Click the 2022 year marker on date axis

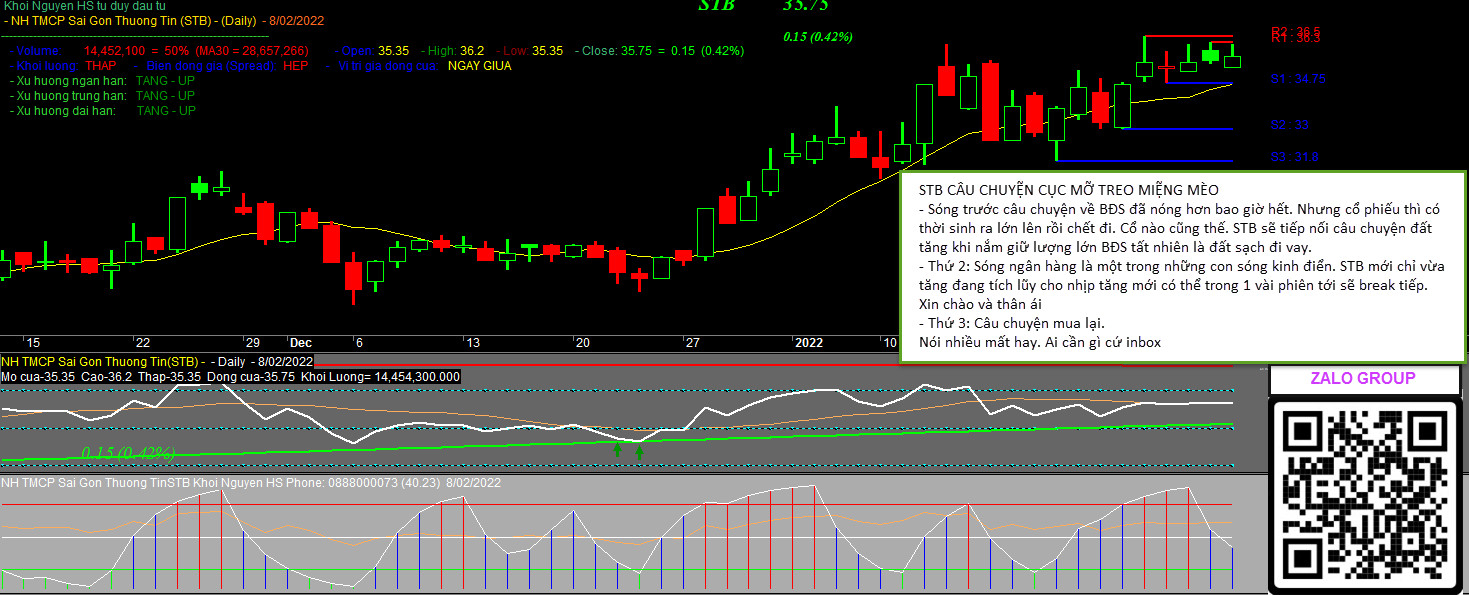coord(808,343)
